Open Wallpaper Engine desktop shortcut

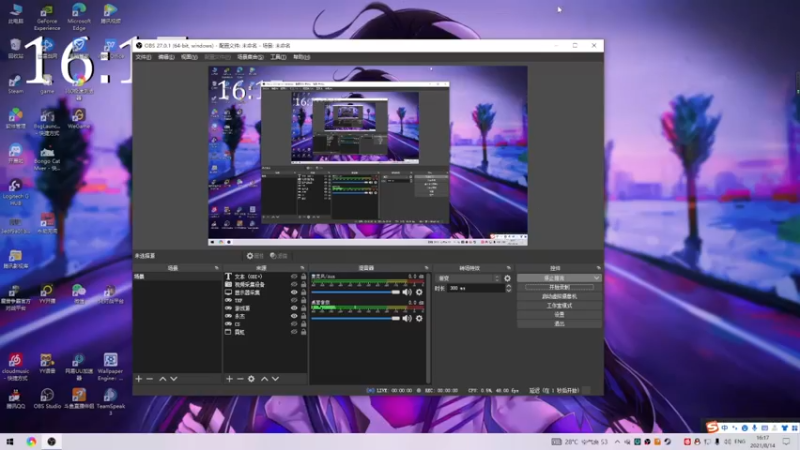[x=110, y=366]
